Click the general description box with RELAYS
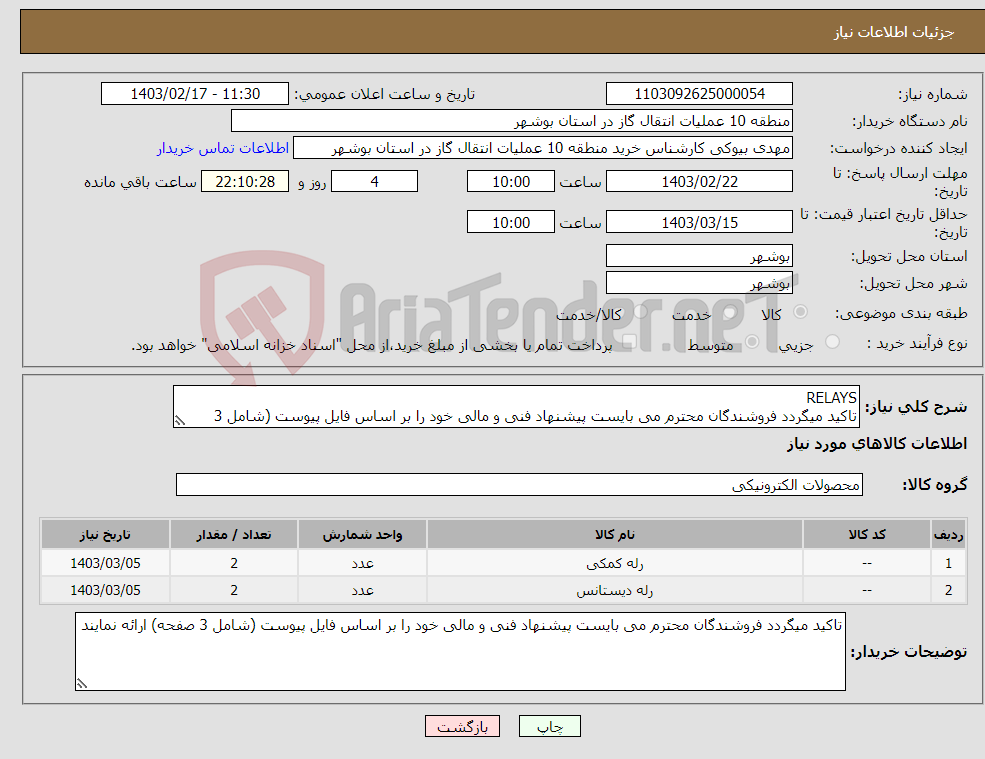The width and height of the screenshot is (985, 759). pyautogui.click(x=516, y=407)
